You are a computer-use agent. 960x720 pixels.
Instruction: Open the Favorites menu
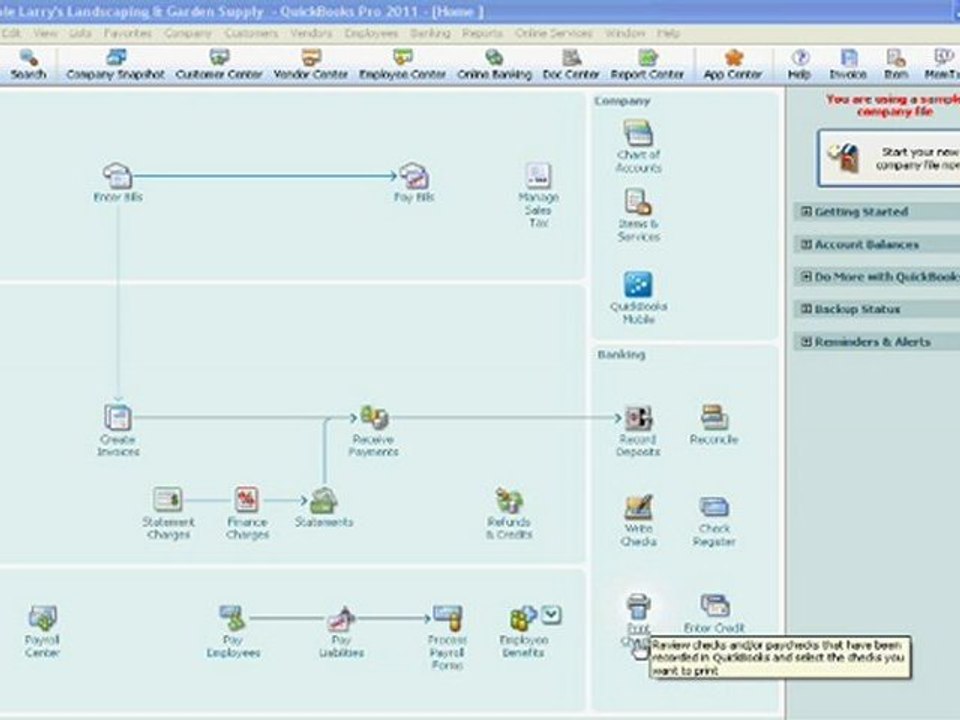[127, 33]
